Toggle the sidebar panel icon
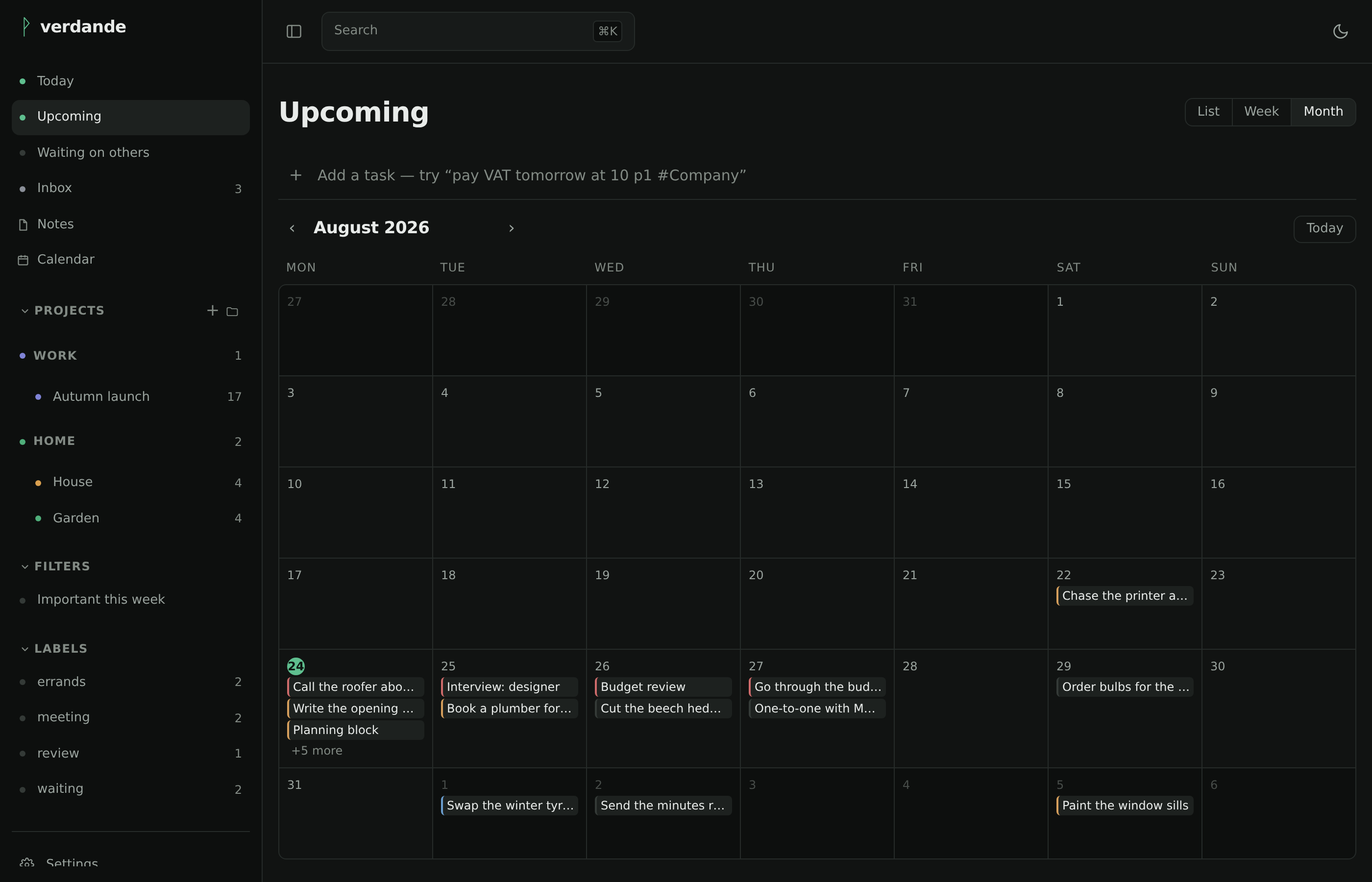1372x882 pixels. point(294,31)
